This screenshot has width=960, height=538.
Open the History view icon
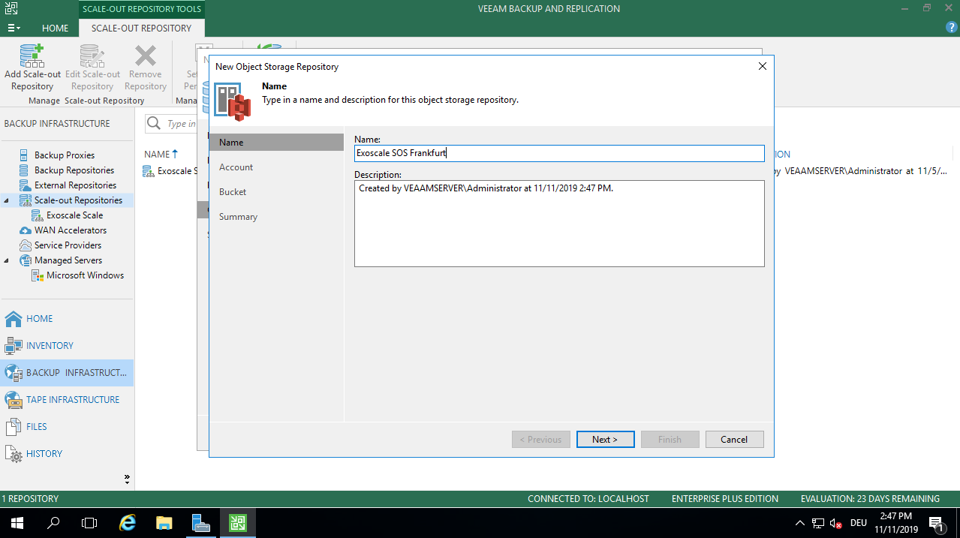click(13, 454)
